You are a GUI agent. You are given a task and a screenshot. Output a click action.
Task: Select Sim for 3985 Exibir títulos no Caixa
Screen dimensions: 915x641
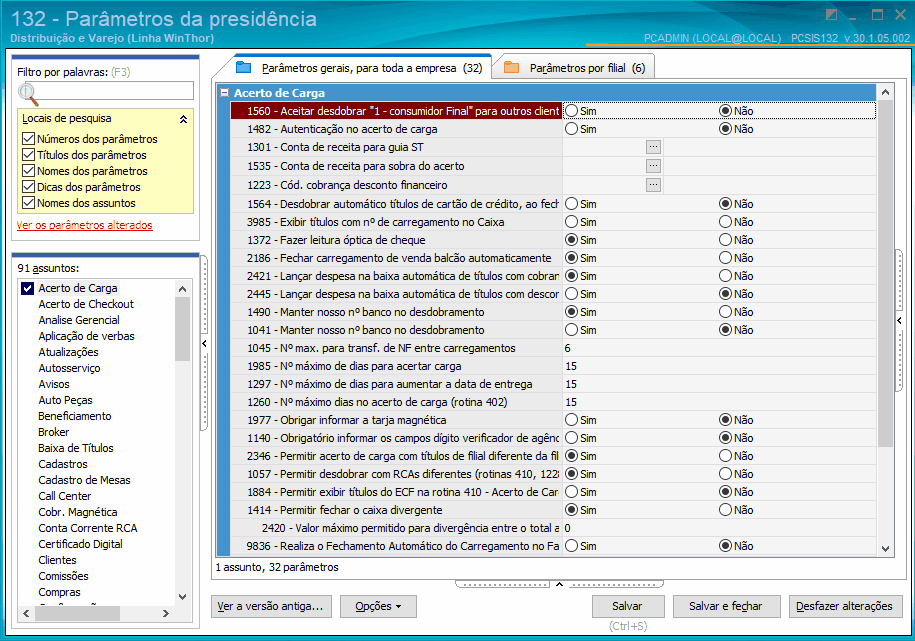[572, 222]
